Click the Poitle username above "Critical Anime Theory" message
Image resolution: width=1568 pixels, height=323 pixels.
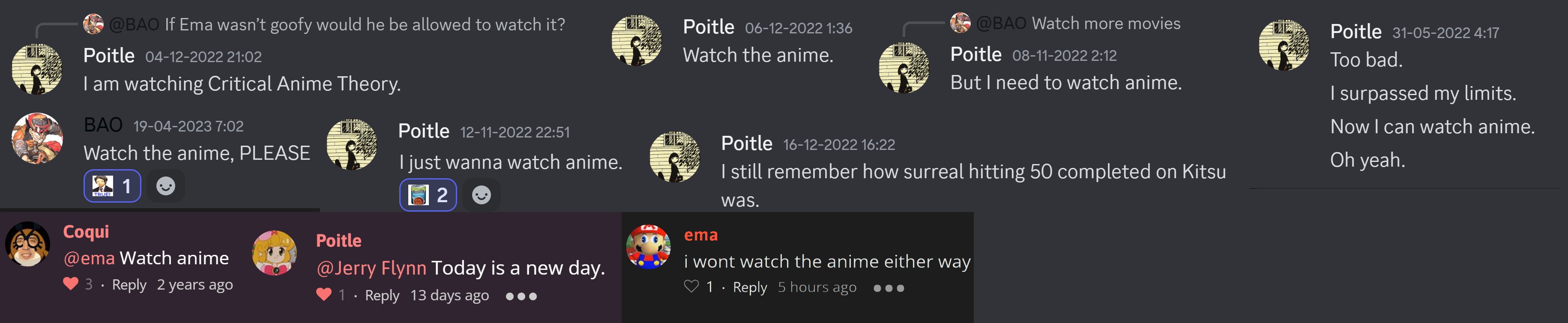click(x=109, y=55)
